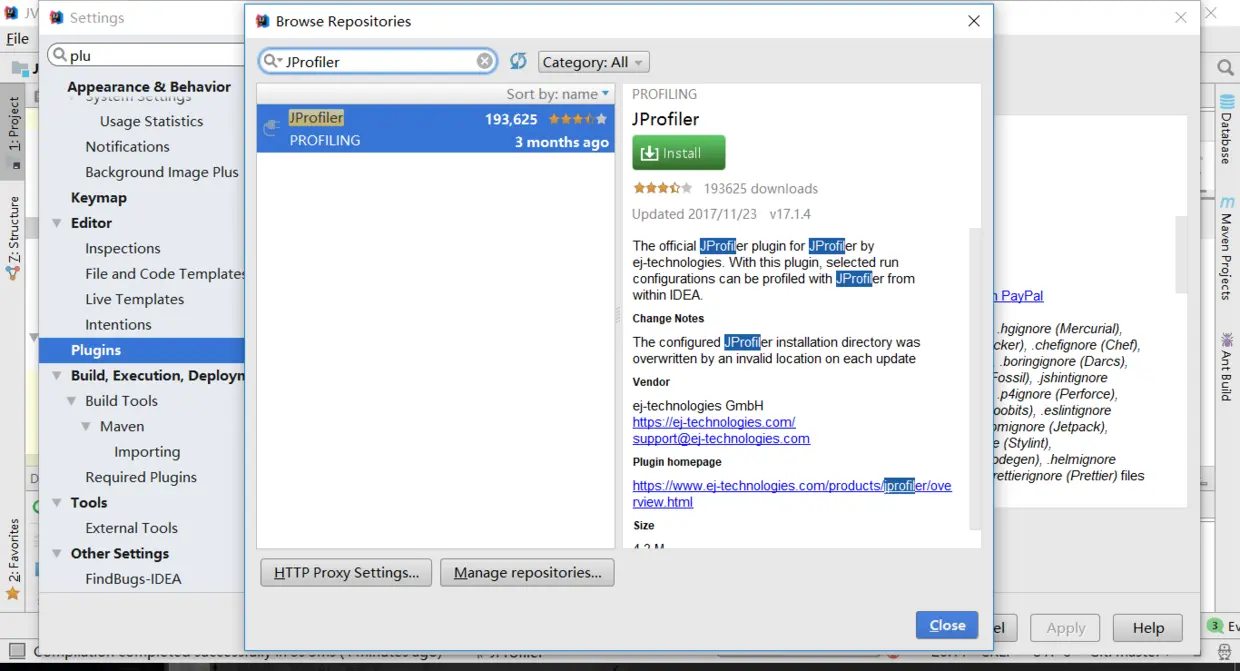The width and height of the screenshot is (1240, 671).
Task: Select Intentions under Editor
Action: click(118, 325)
